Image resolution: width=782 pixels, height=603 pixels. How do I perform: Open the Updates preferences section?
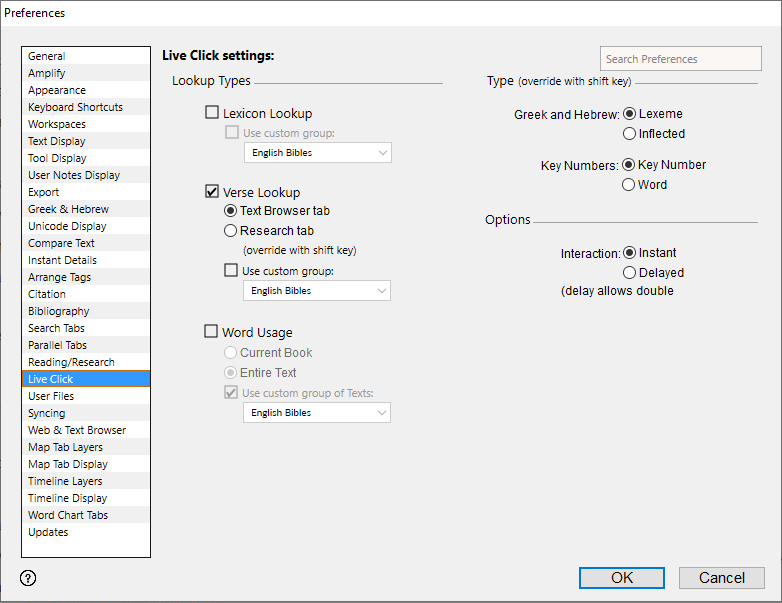click(x=48, y=532)
